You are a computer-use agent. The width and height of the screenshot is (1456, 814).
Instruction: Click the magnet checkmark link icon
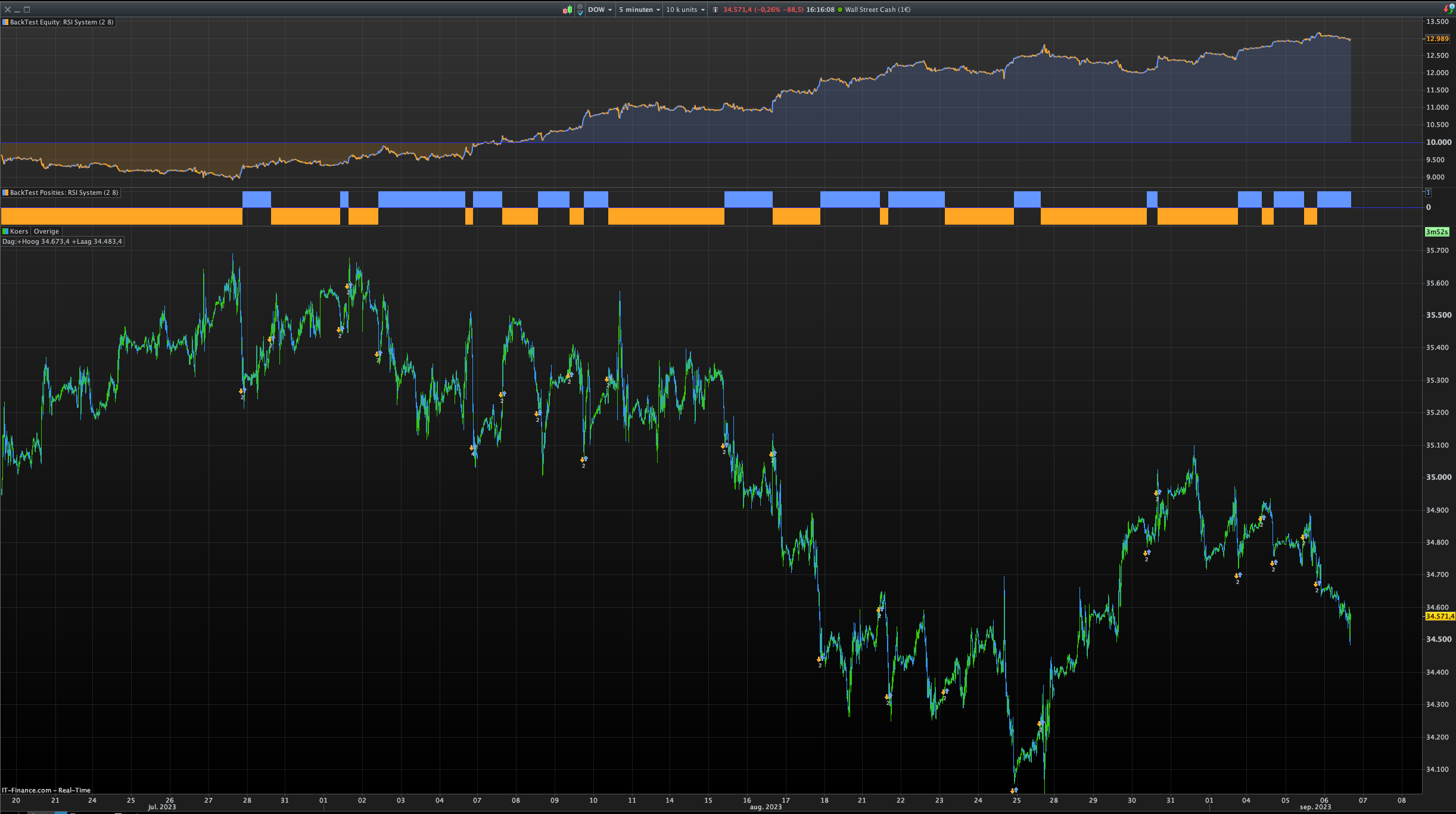pos(580,10)
